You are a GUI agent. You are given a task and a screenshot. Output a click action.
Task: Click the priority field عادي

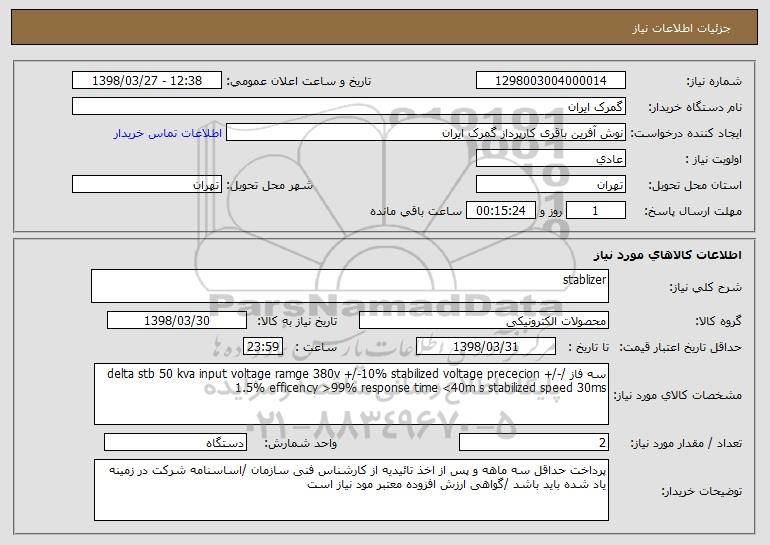coord(550,158)
